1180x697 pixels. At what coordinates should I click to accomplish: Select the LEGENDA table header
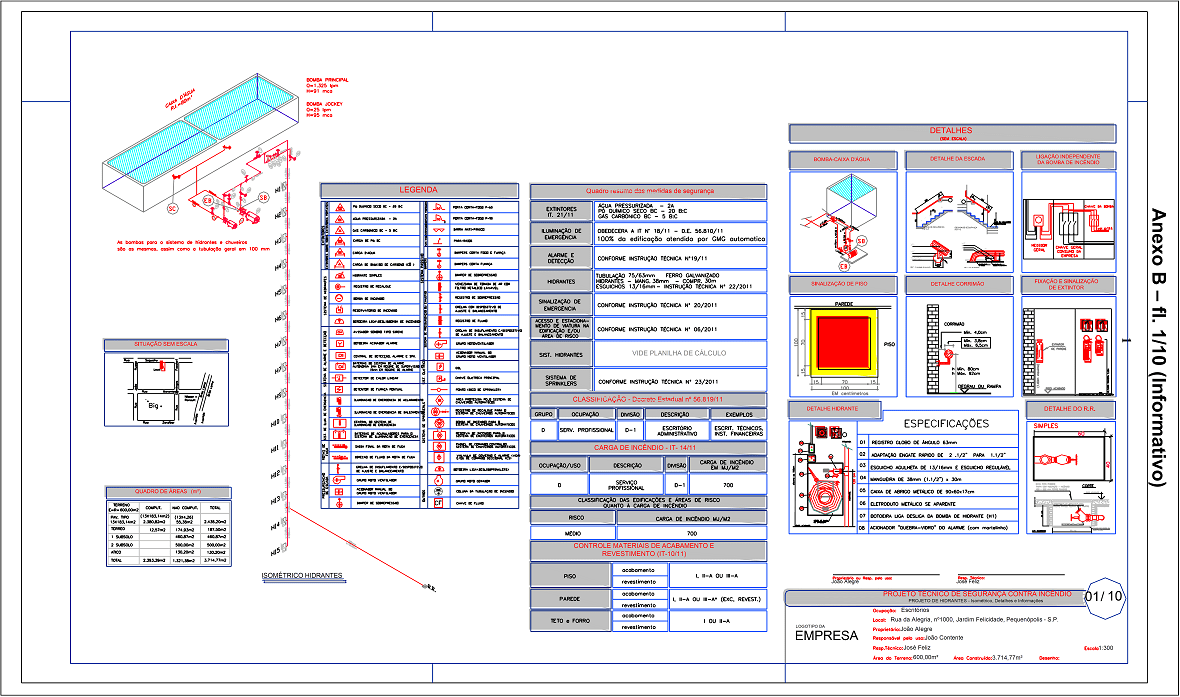coord(418,190)
